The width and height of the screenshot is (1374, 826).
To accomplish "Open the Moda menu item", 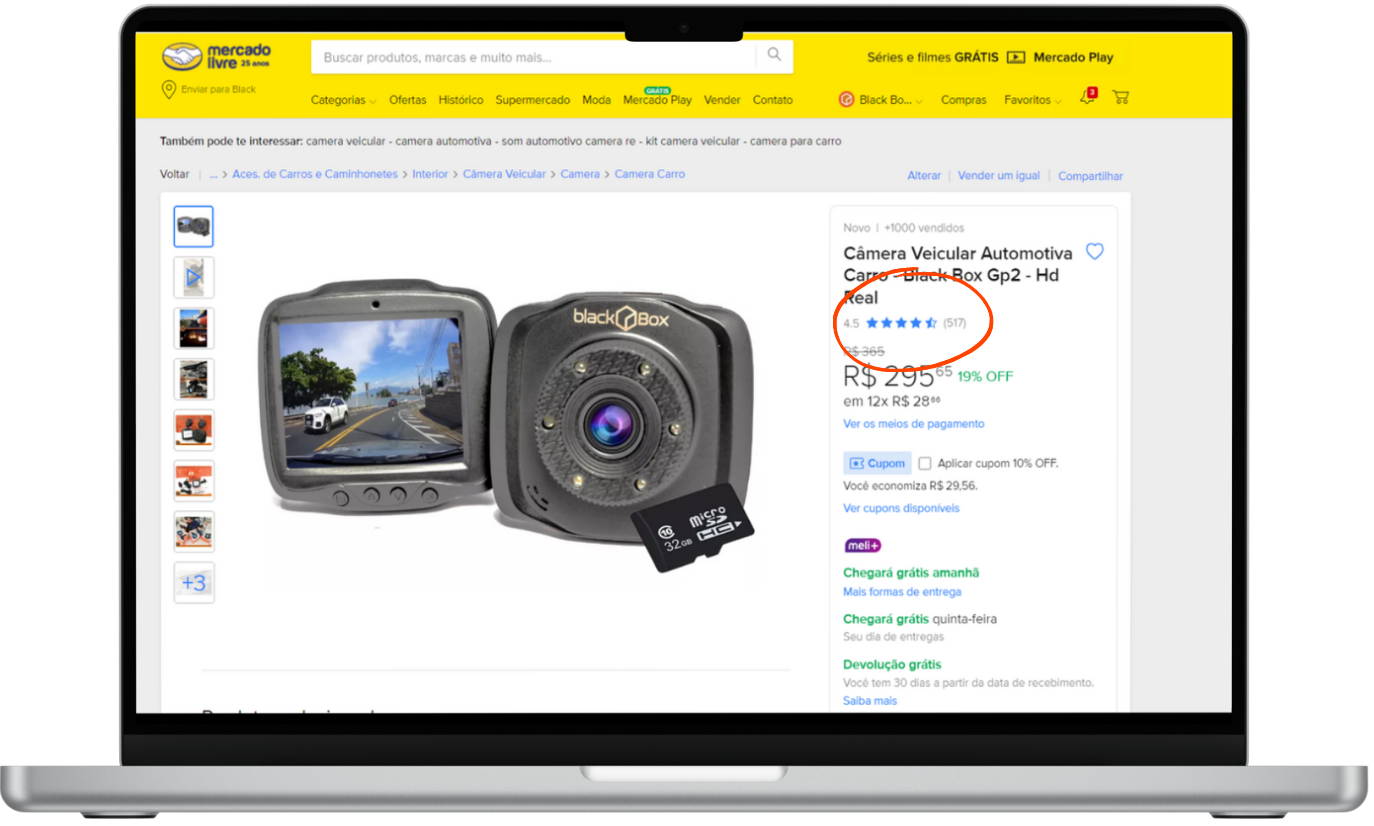I will (x=597, y=100).
